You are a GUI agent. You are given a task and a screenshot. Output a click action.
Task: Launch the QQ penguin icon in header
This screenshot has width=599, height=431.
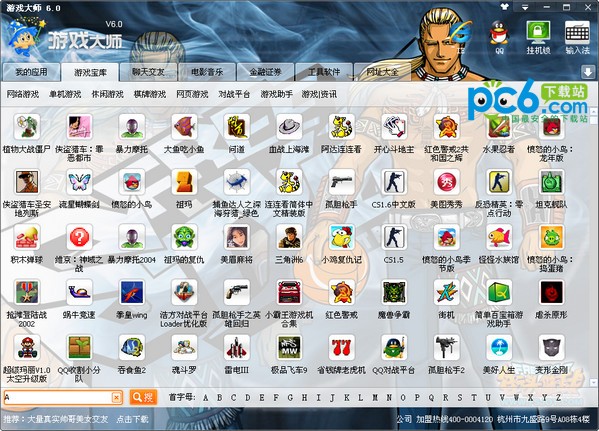coord(499,33)
